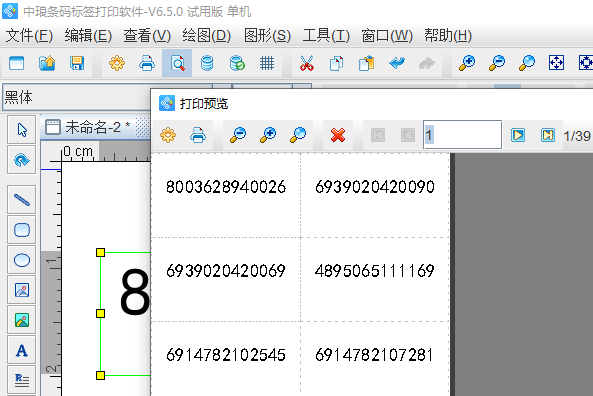Jump to last page in print preview
The height and width of the screenshot is (396, 593).
548,135
